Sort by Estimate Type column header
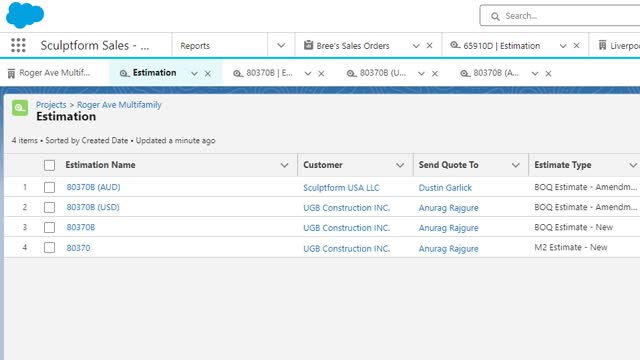 pos(563,165)
